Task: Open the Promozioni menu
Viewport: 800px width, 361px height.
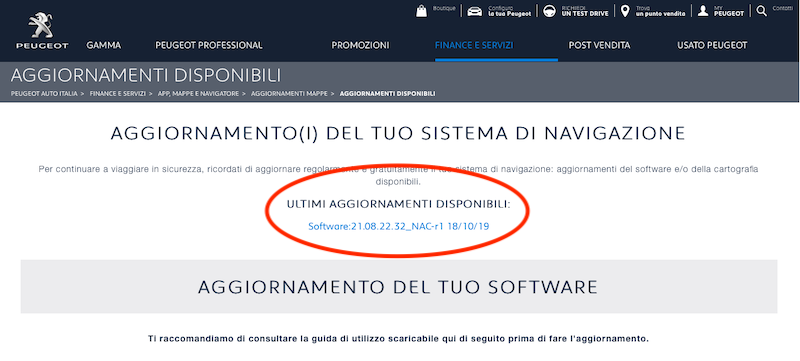Action: [x=360, y=45]
